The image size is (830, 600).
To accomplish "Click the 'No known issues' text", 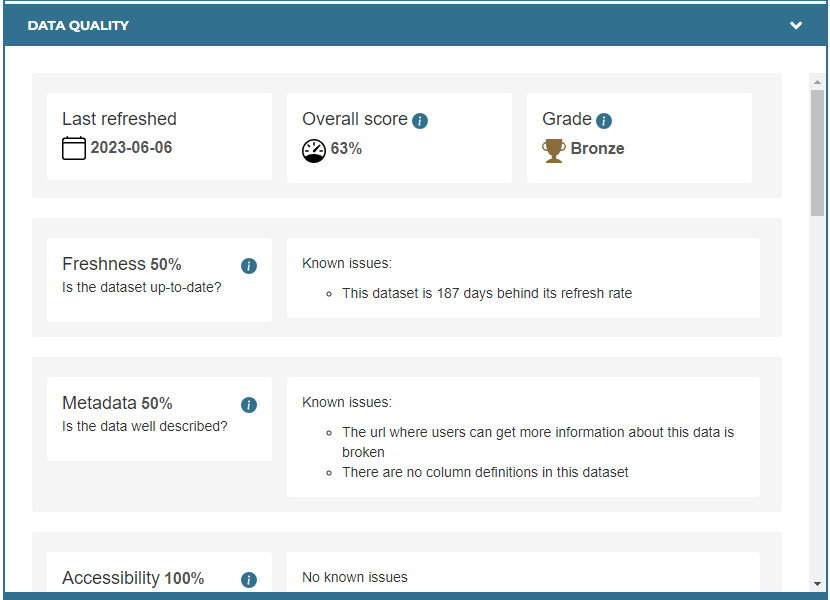I will click(x=355, y=577).
